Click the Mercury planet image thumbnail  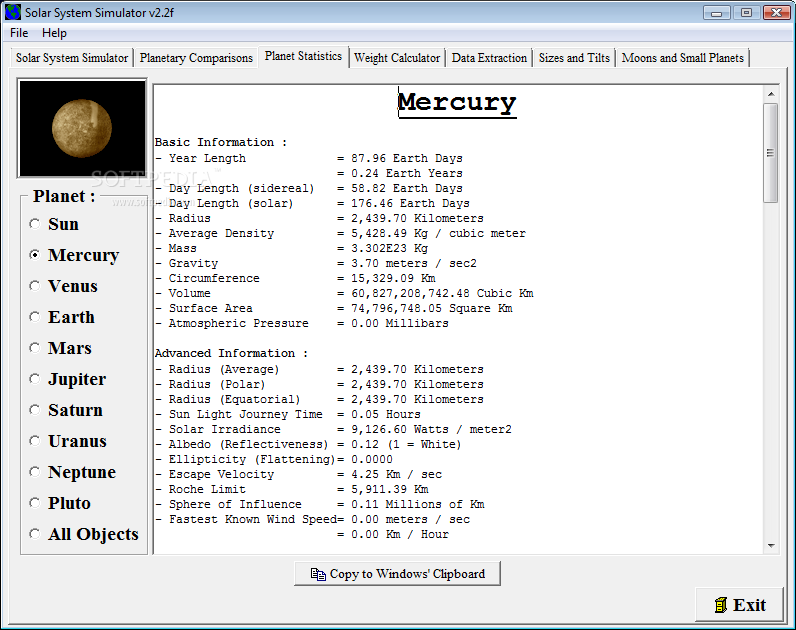[x=82, y=128]
